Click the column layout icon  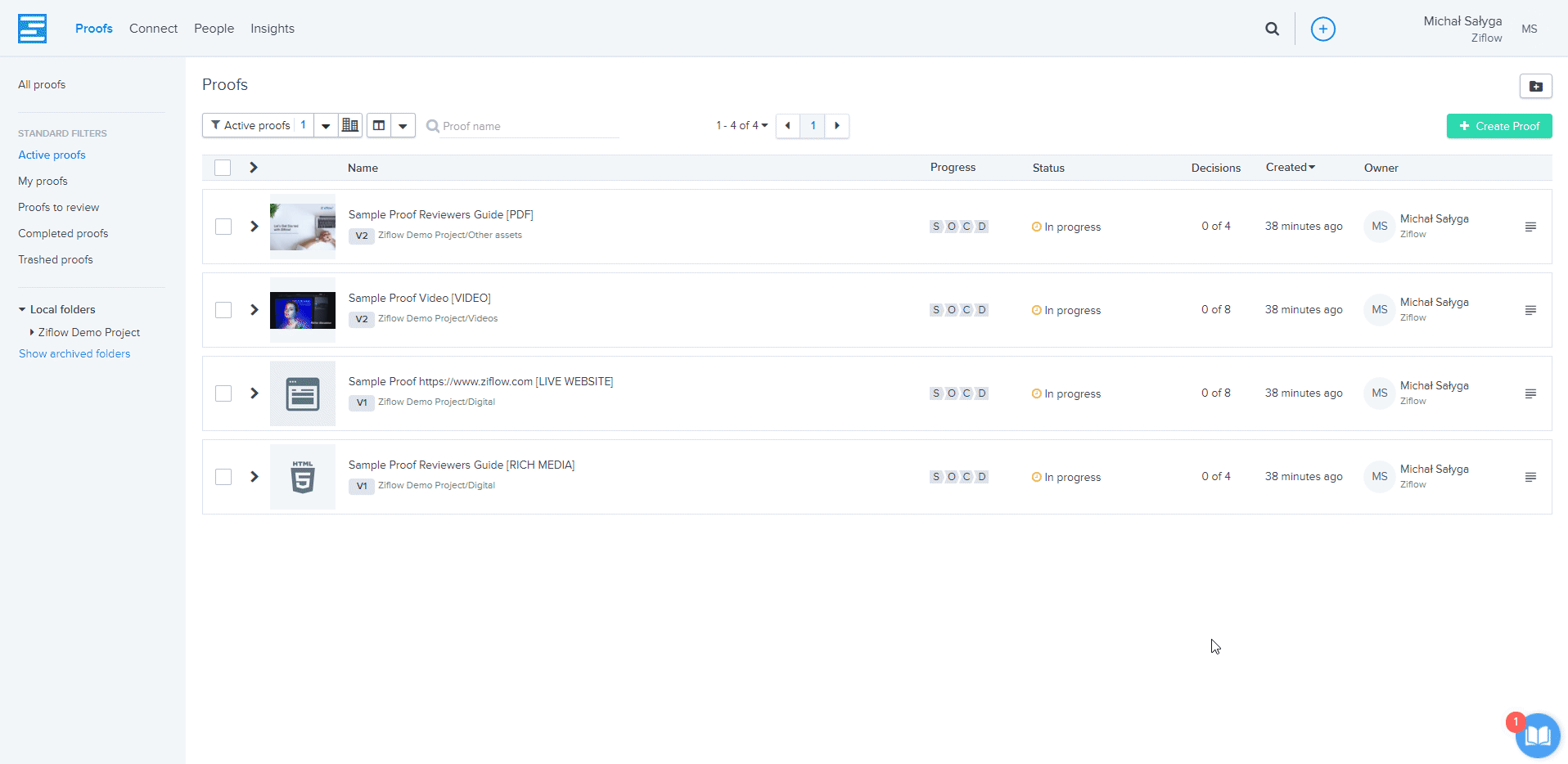[x=379, y=125]
